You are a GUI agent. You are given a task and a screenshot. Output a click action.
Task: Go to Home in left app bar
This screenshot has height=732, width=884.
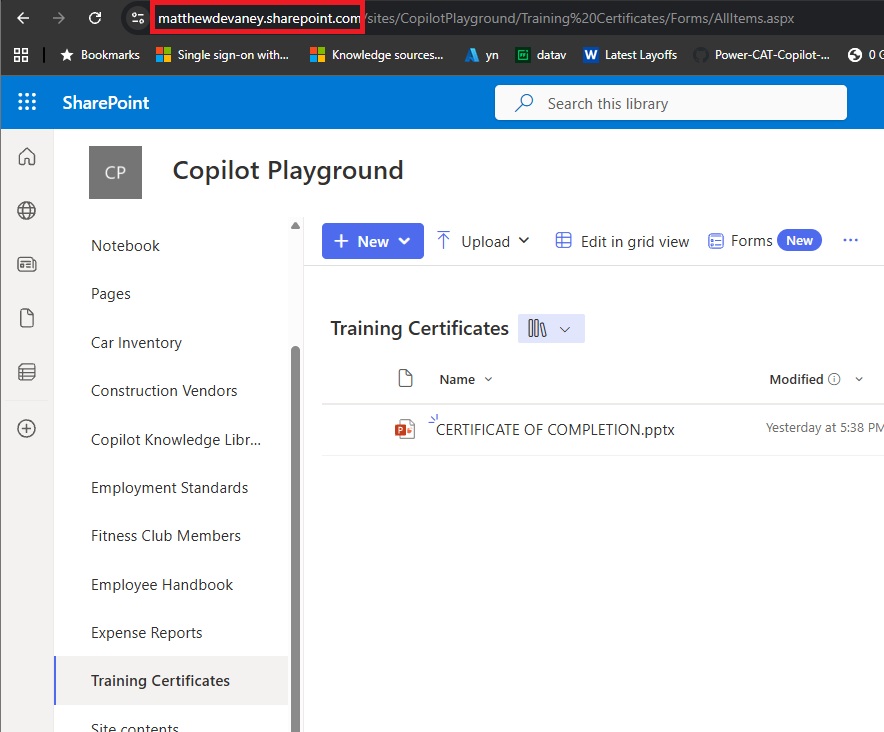pyautogui.click(x=27, y=157)
